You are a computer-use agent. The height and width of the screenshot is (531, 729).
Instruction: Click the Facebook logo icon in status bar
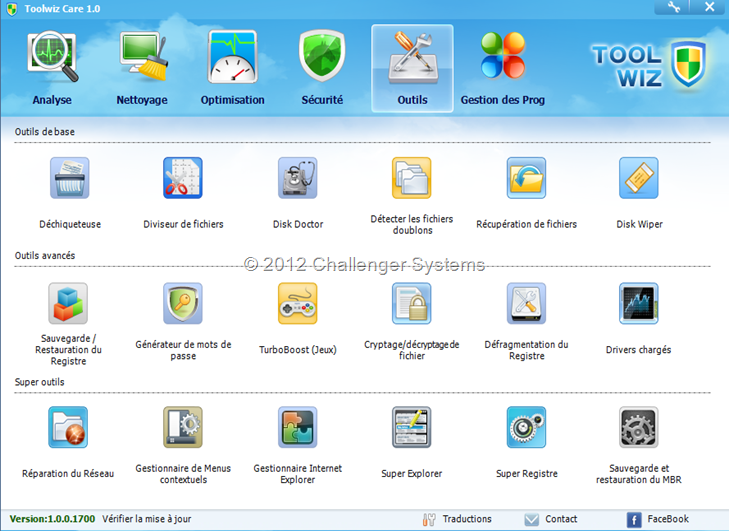(x=634, y=519)
